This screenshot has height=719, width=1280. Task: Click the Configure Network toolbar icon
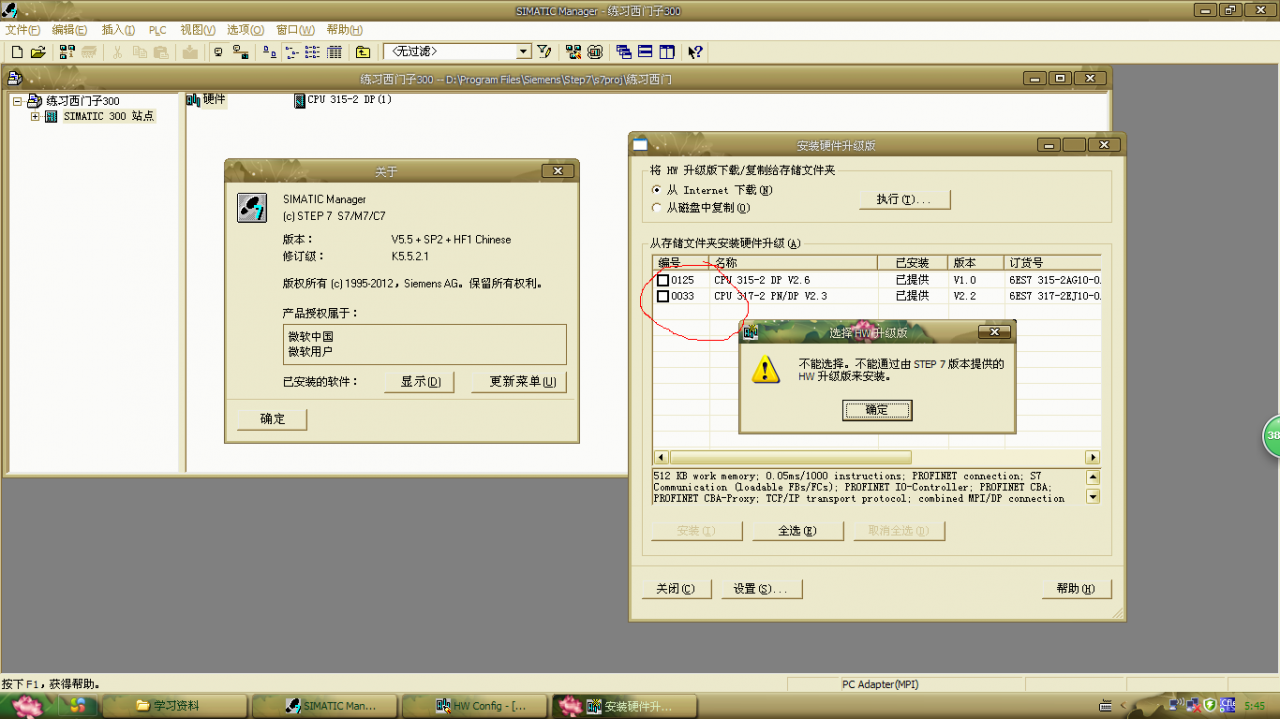[574, 52]
